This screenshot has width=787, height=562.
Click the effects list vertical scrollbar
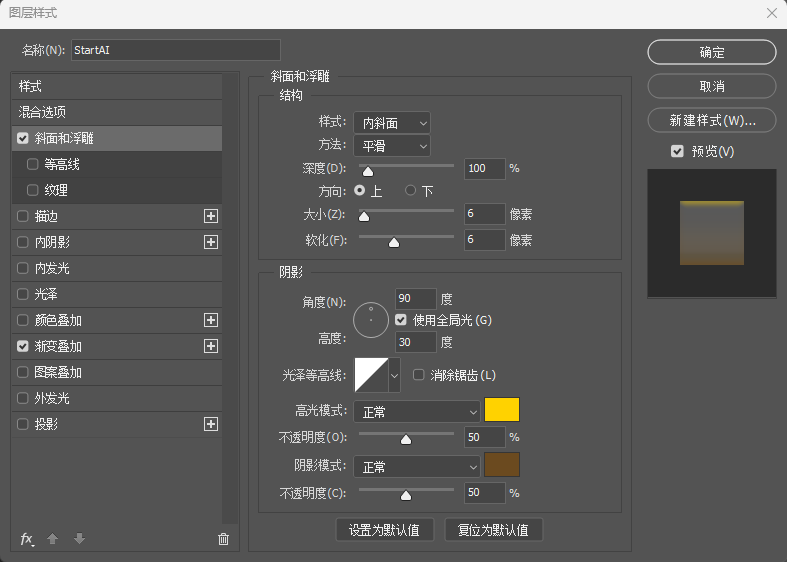[x=230, y=299]
